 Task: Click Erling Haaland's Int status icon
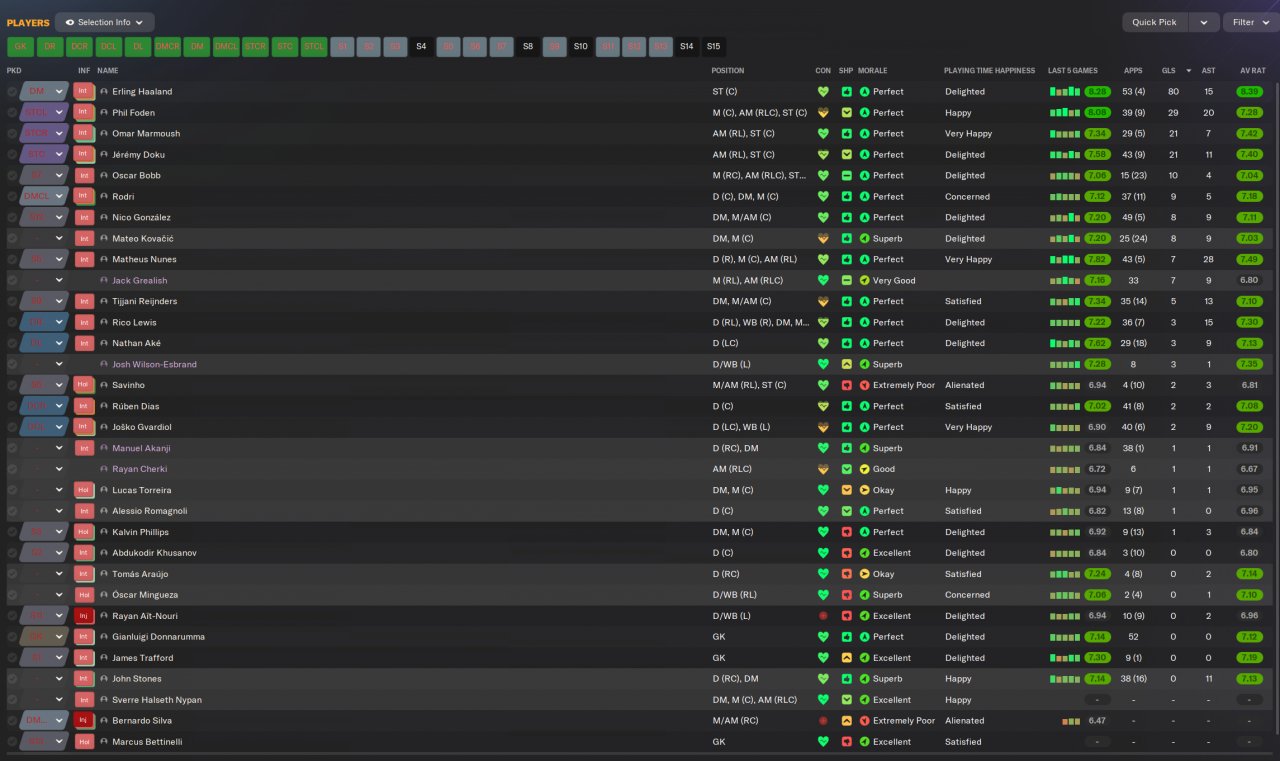point(84,91)
